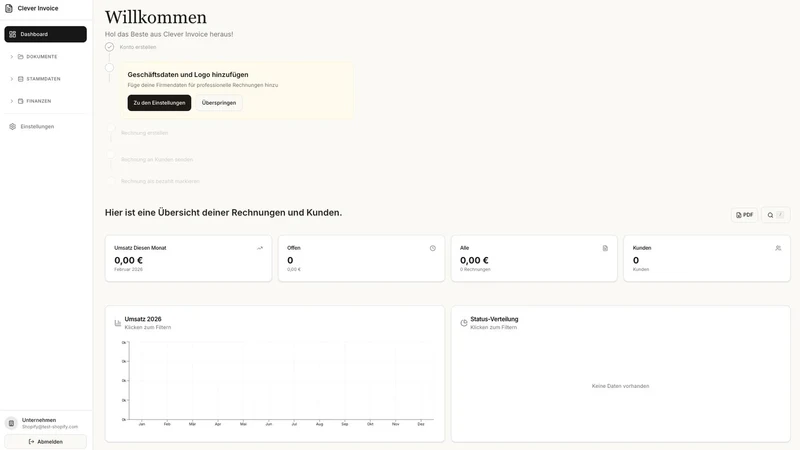The image size is (800, 450).
Task: Click the Unternehmen account avatar icon
Action: coord(11,423)
